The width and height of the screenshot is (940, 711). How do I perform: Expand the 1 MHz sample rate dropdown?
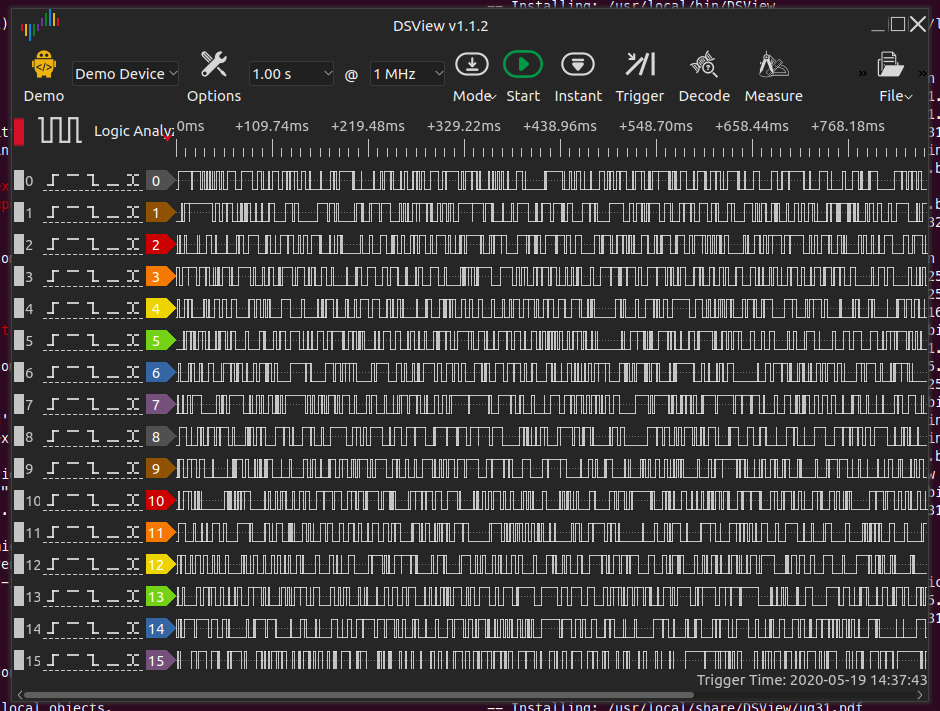pos(407,74)
